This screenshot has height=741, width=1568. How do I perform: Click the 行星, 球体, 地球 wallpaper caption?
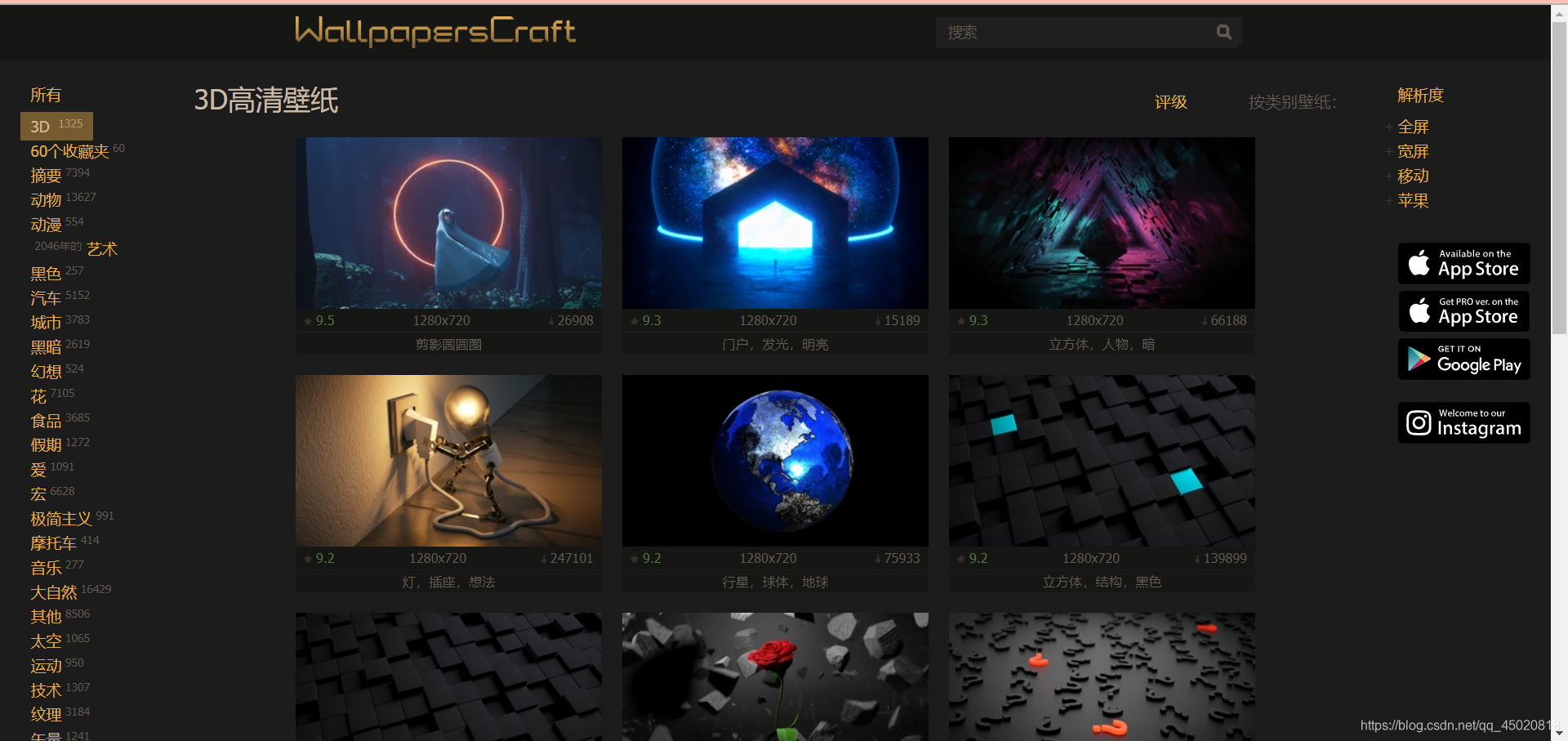(x=775, y=582)
